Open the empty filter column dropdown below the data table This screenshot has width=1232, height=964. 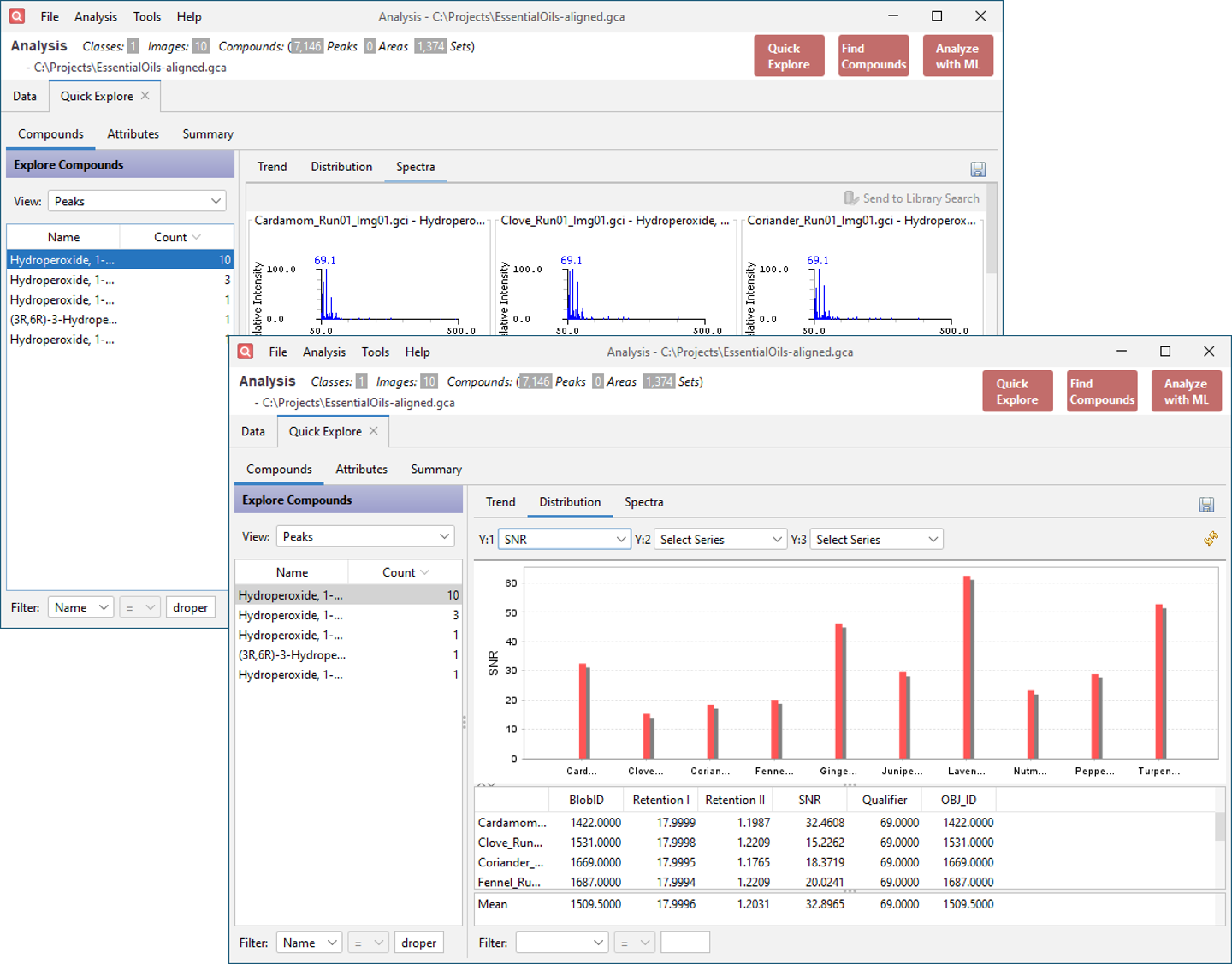[x=562, y=943]
